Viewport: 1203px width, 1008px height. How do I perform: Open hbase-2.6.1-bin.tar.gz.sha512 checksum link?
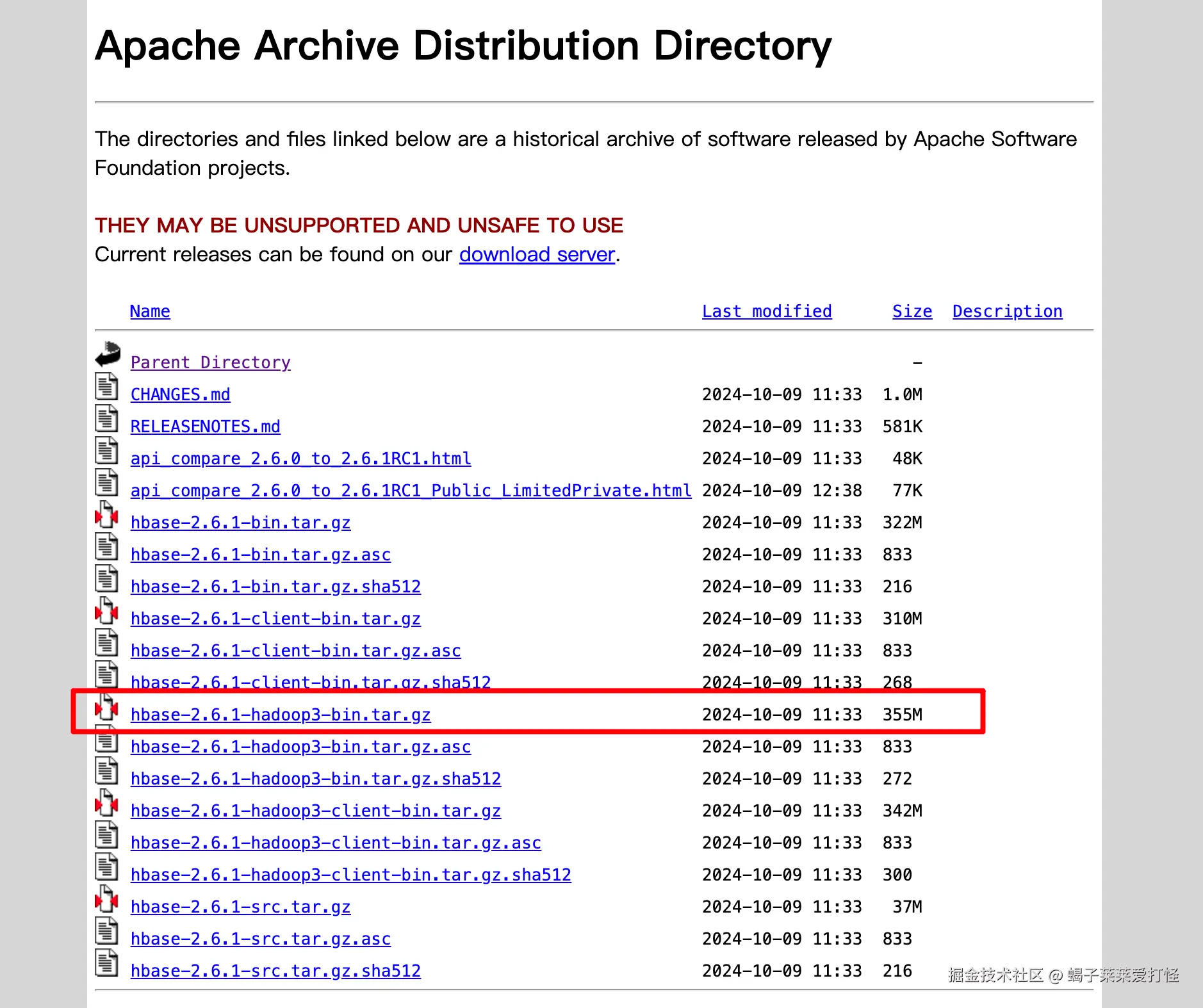(x=275, y=587)
